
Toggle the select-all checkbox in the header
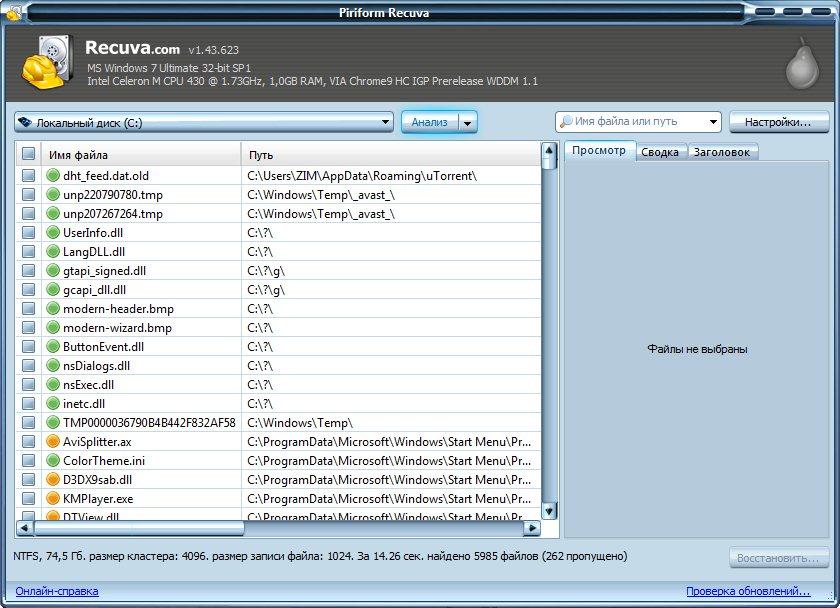(x=28, y=154)
